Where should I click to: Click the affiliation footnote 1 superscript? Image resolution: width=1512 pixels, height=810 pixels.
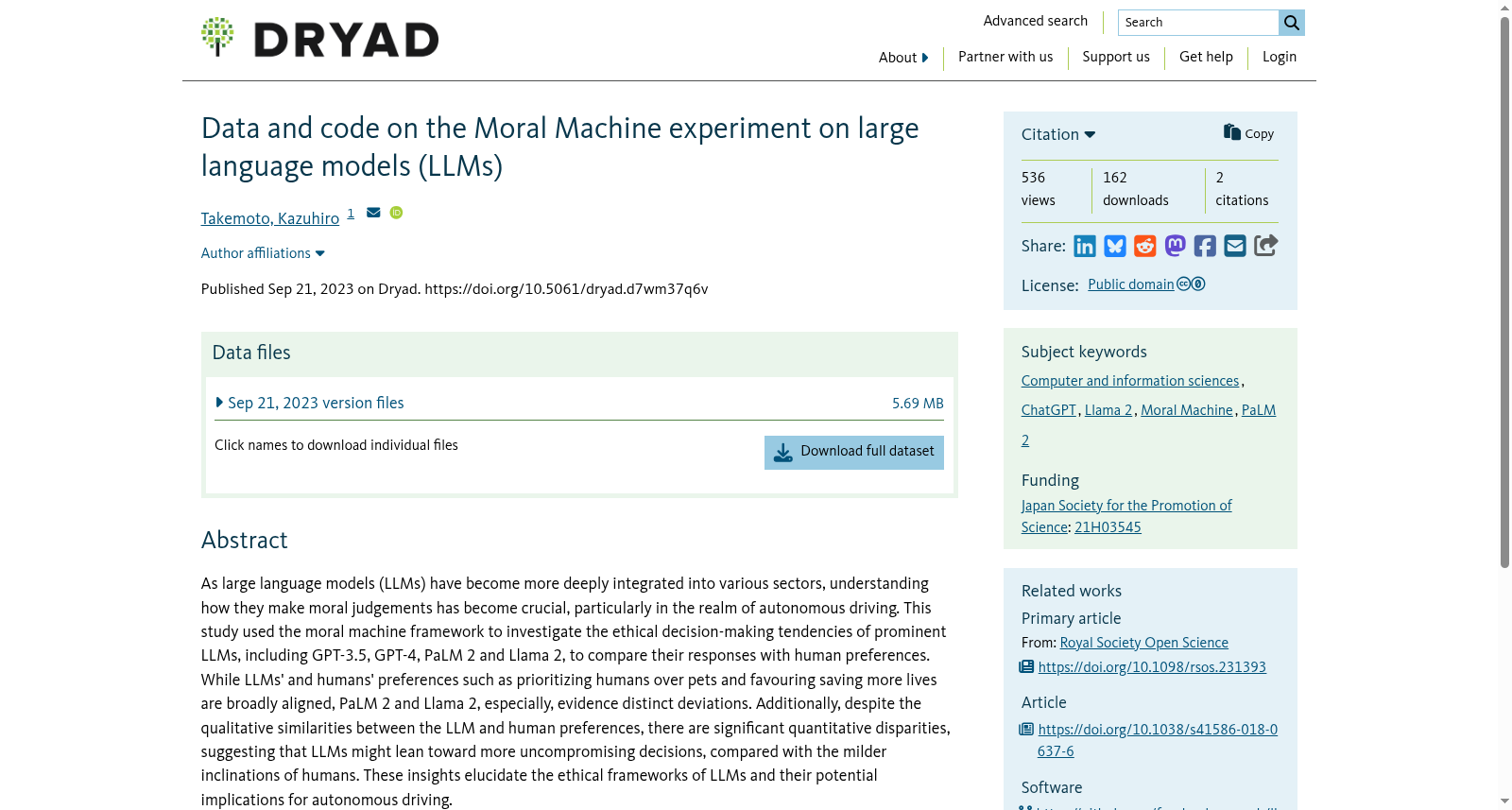(x=351, y=214)
